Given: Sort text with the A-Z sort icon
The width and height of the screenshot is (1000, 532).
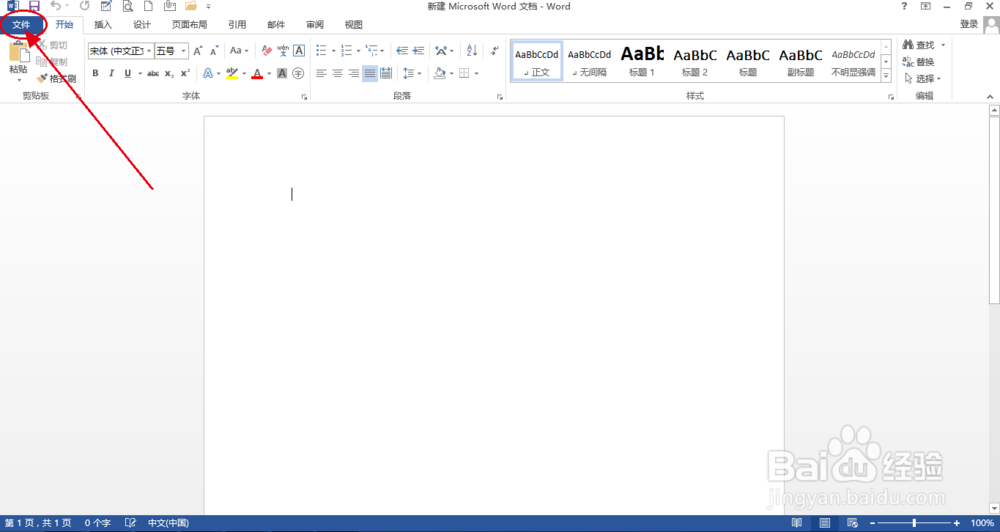Looking at the screenshot, I should (x=472, y=50).
